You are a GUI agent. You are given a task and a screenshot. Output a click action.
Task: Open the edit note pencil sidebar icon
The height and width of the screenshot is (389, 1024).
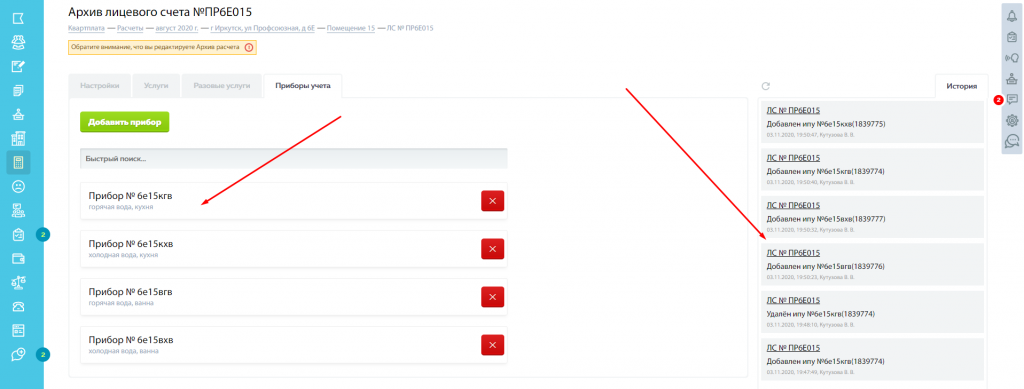18,67
